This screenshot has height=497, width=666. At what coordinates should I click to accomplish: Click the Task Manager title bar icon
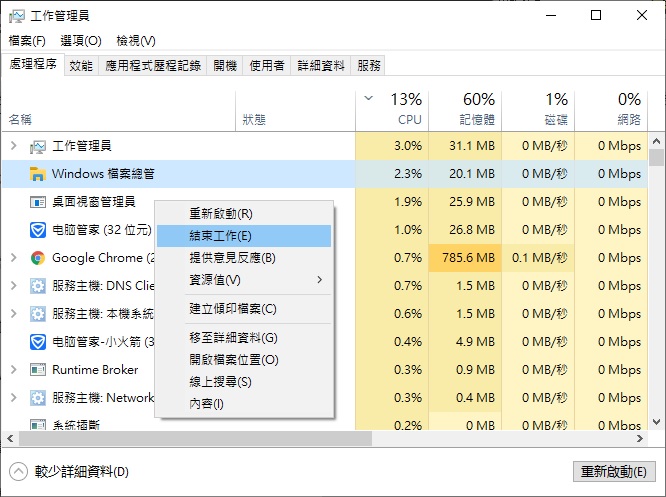[17, 16]
